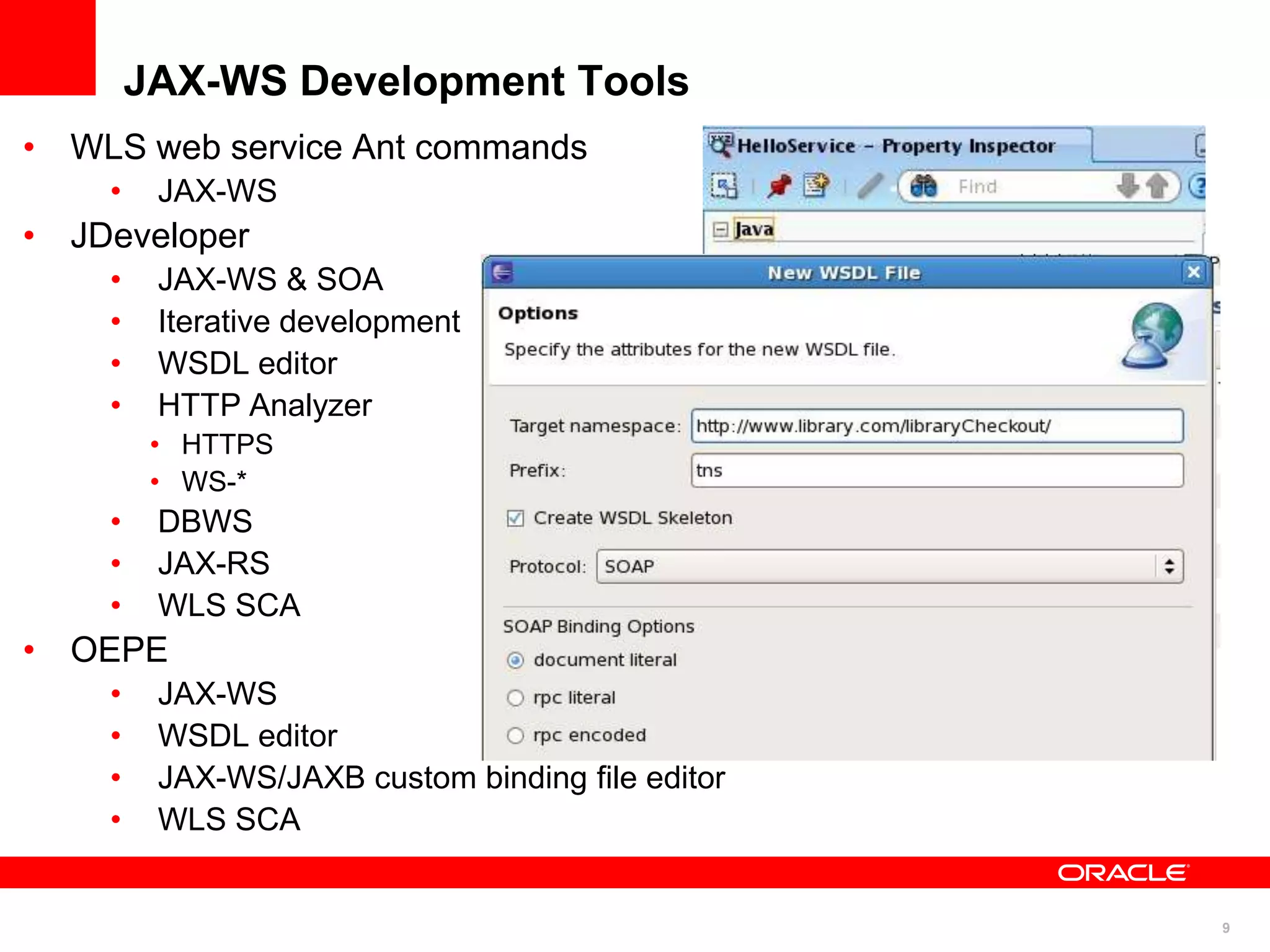This screenshot has height=952, width=1270.
Task: Click the find next down arrow
Action: [1127, 186]
